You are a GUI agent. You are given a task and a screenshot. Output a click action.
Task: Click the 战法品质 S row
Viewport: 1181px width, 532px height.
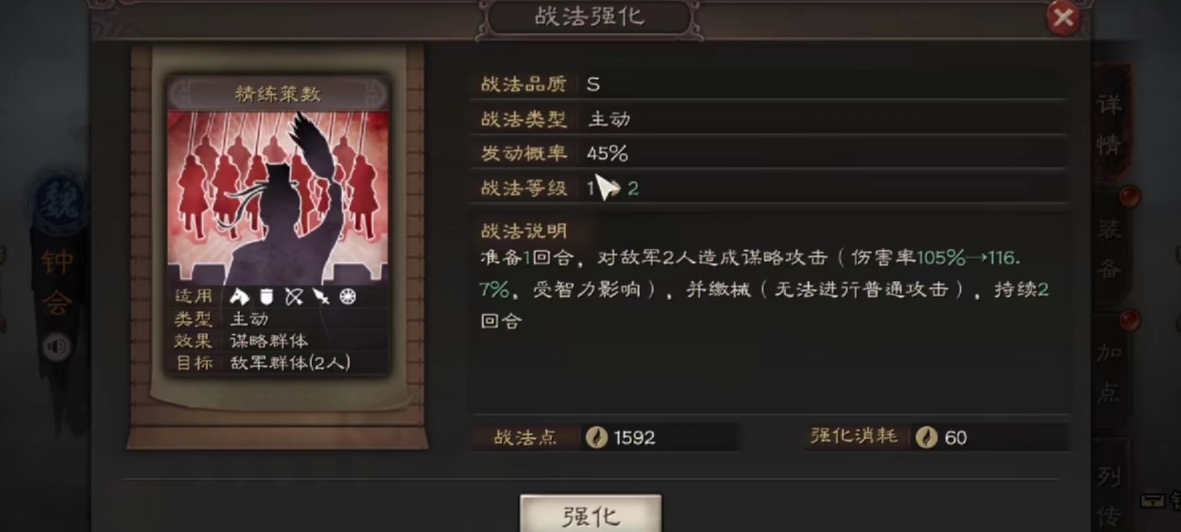click(x=767, y=84)
